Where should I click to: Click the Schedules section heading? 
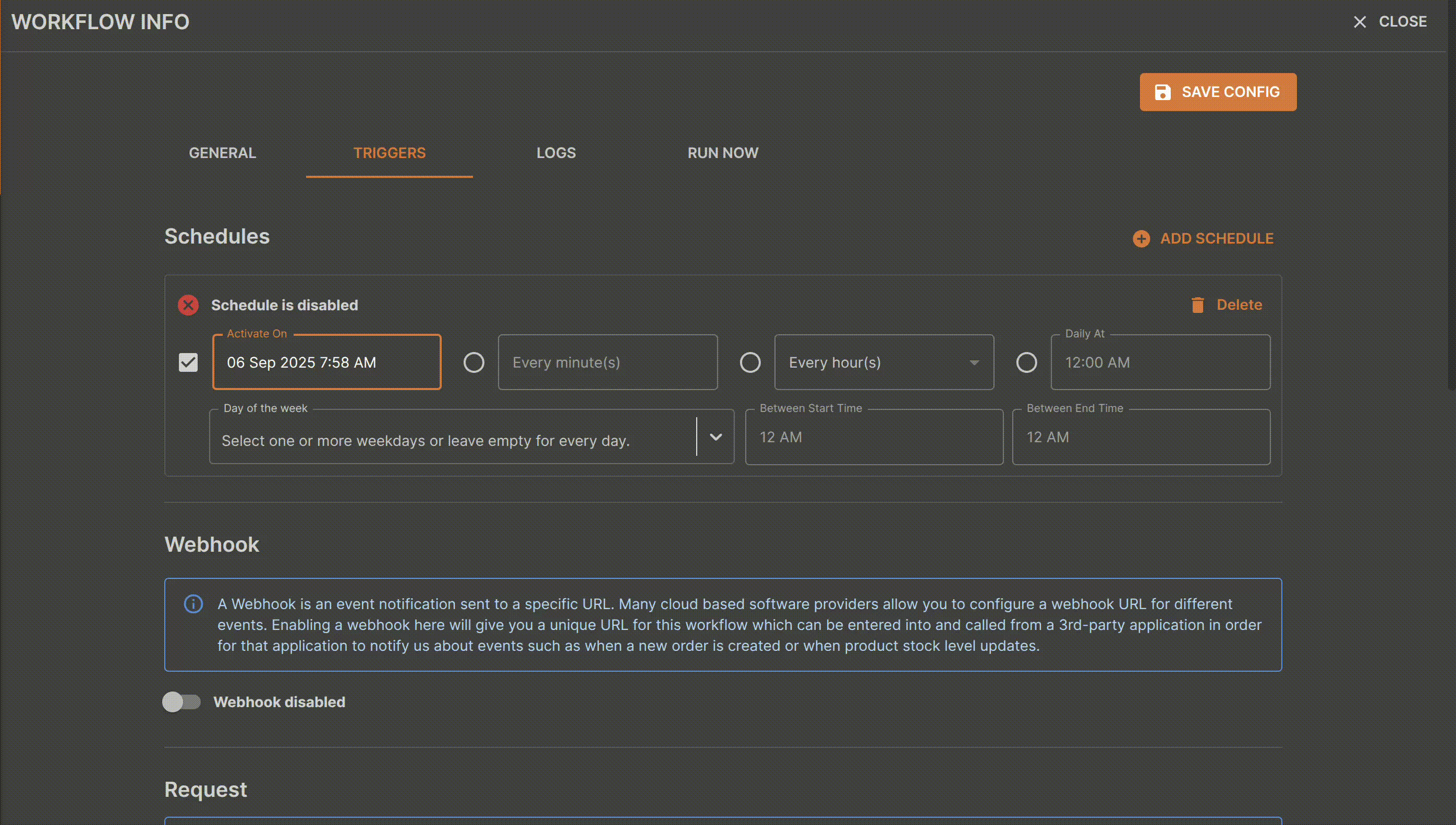coord(217,236)
